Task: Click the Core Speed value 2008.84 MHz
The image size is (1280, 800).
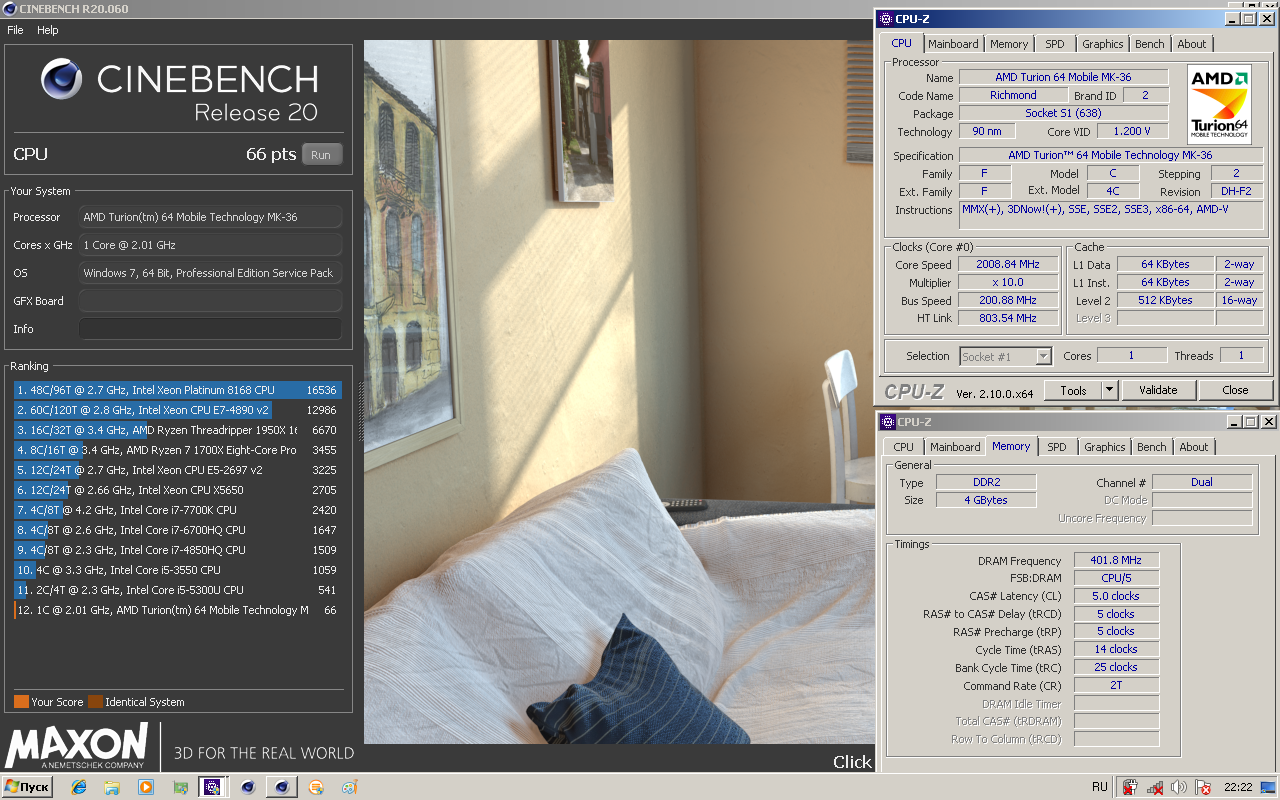Action: 1008,264
